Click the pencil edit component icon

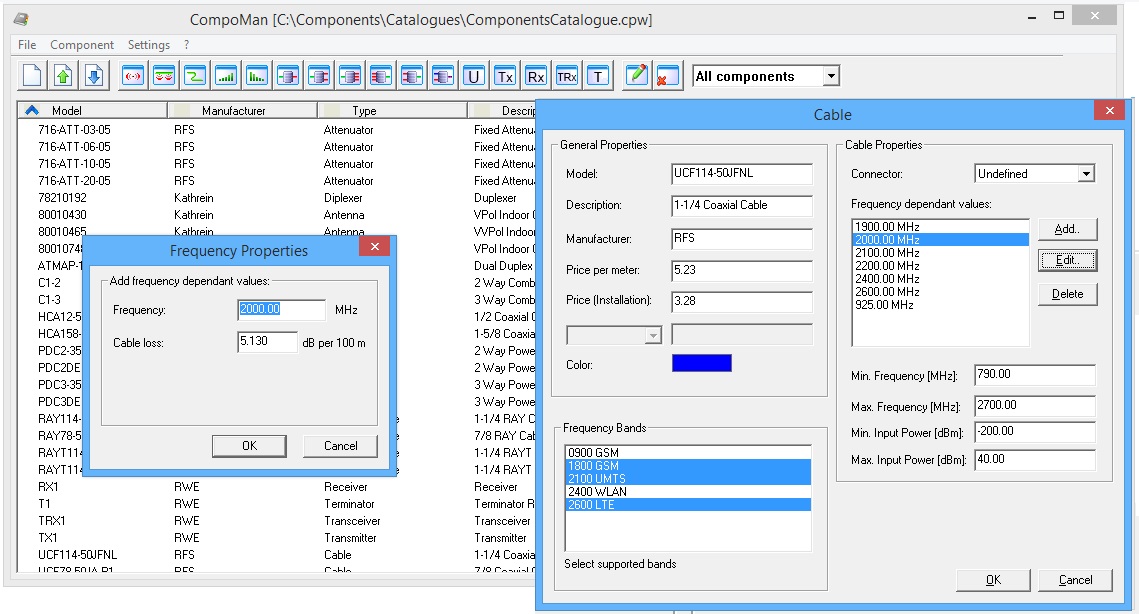click(x=636, y=76)
